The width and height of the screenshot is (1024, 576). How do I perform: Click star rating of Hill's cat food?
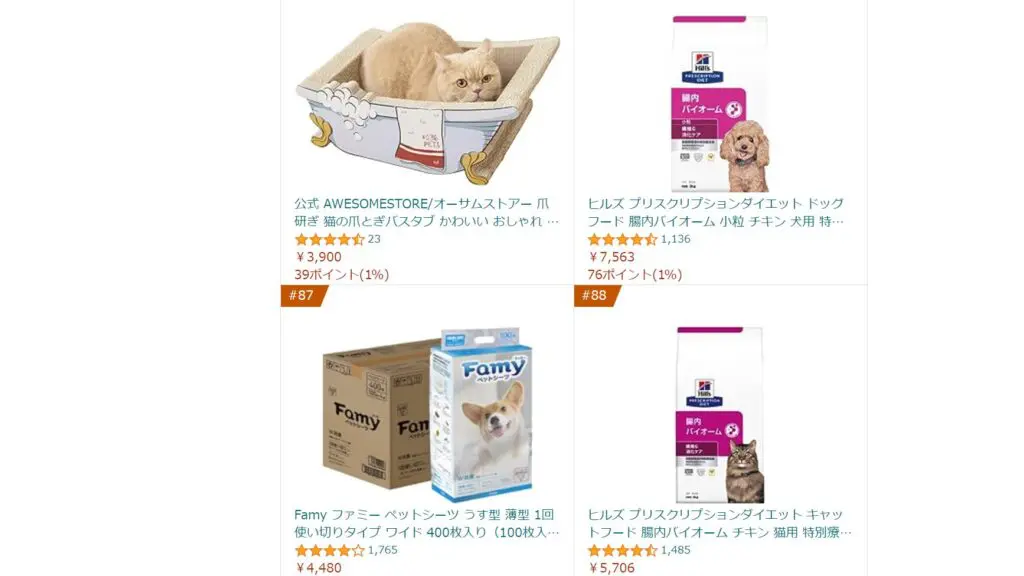pyautogui.click(x=622, y=550)
